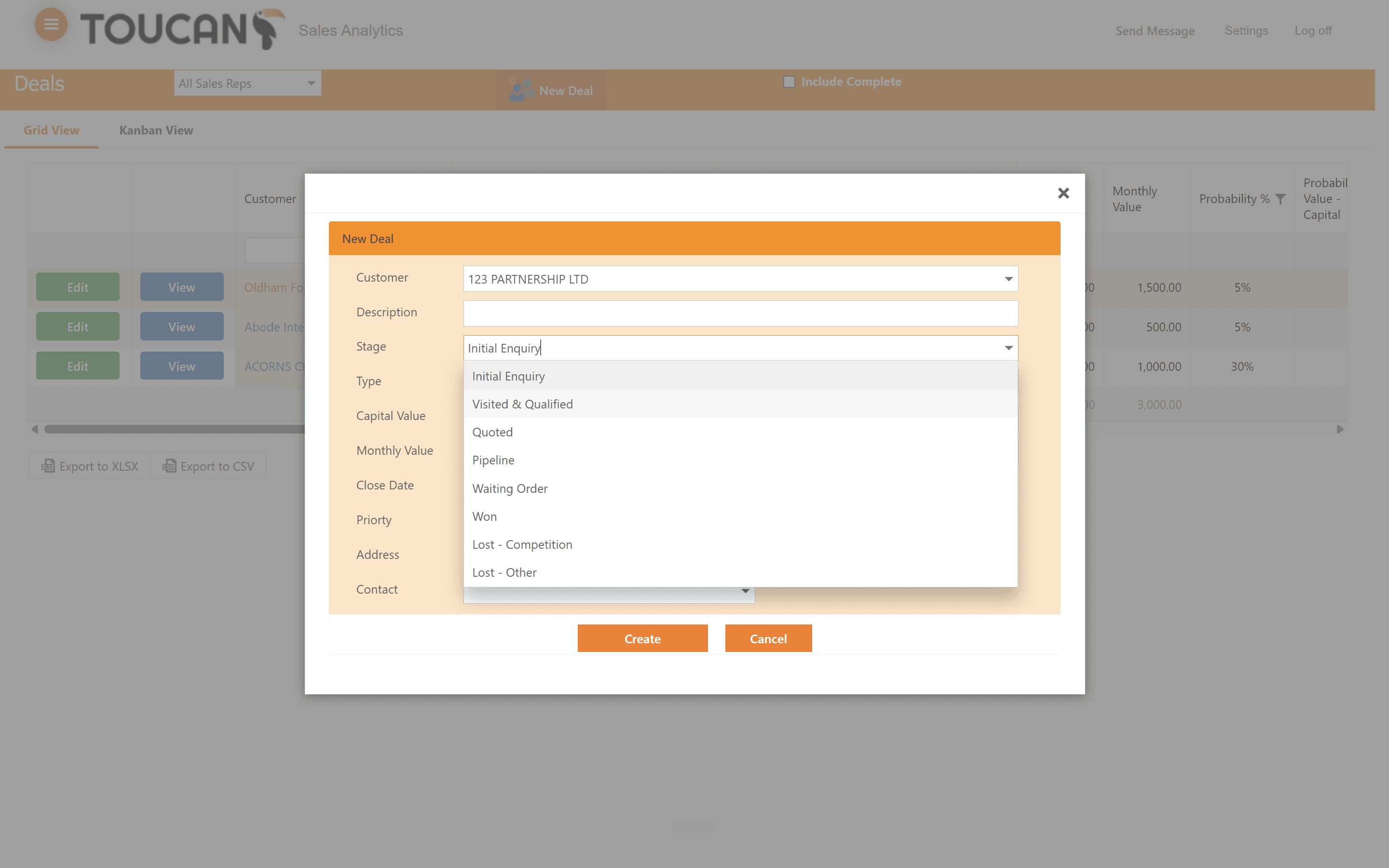Click the Cancel button
The image size is (1389, 868).
click(768, 638)
